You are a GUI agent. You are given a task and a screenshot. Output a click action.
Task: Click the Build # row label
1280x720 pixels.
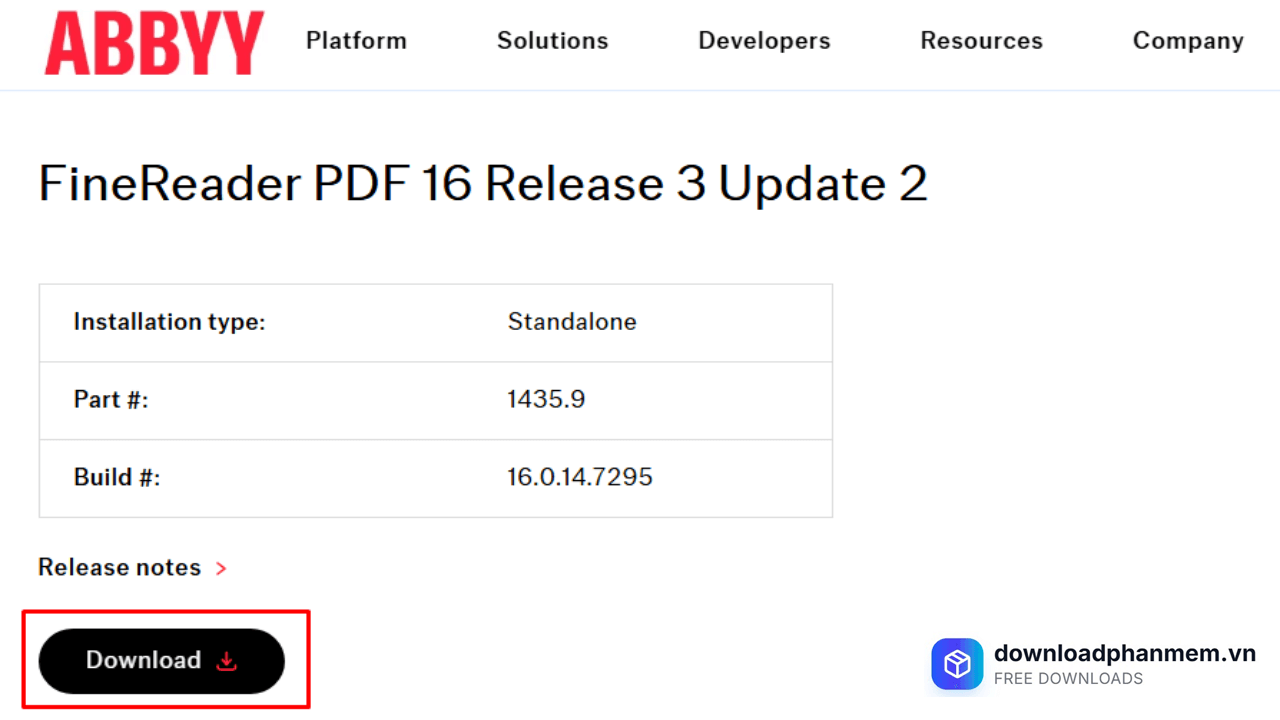(117, 477)
